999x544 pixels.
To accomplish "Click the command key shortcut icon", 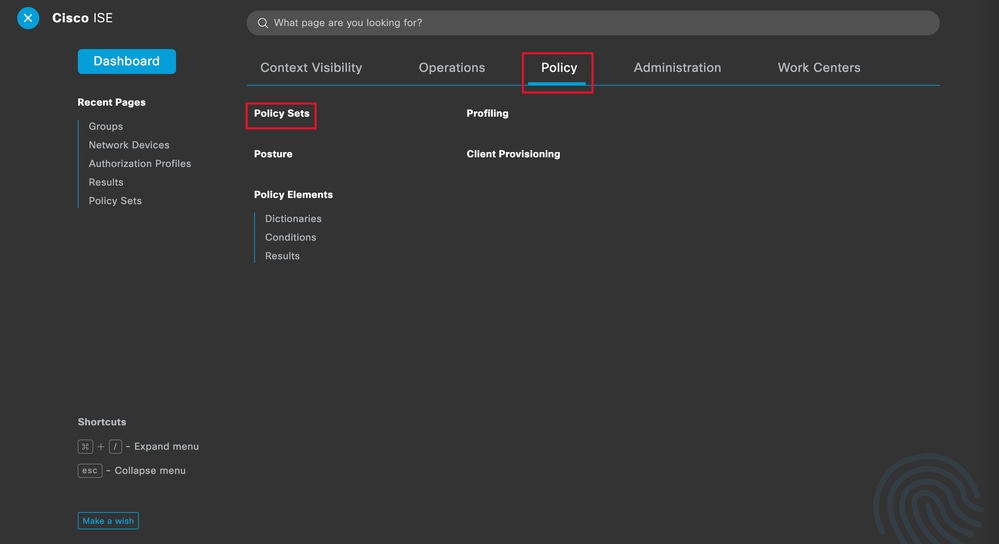I will click(x=85, y=447).
